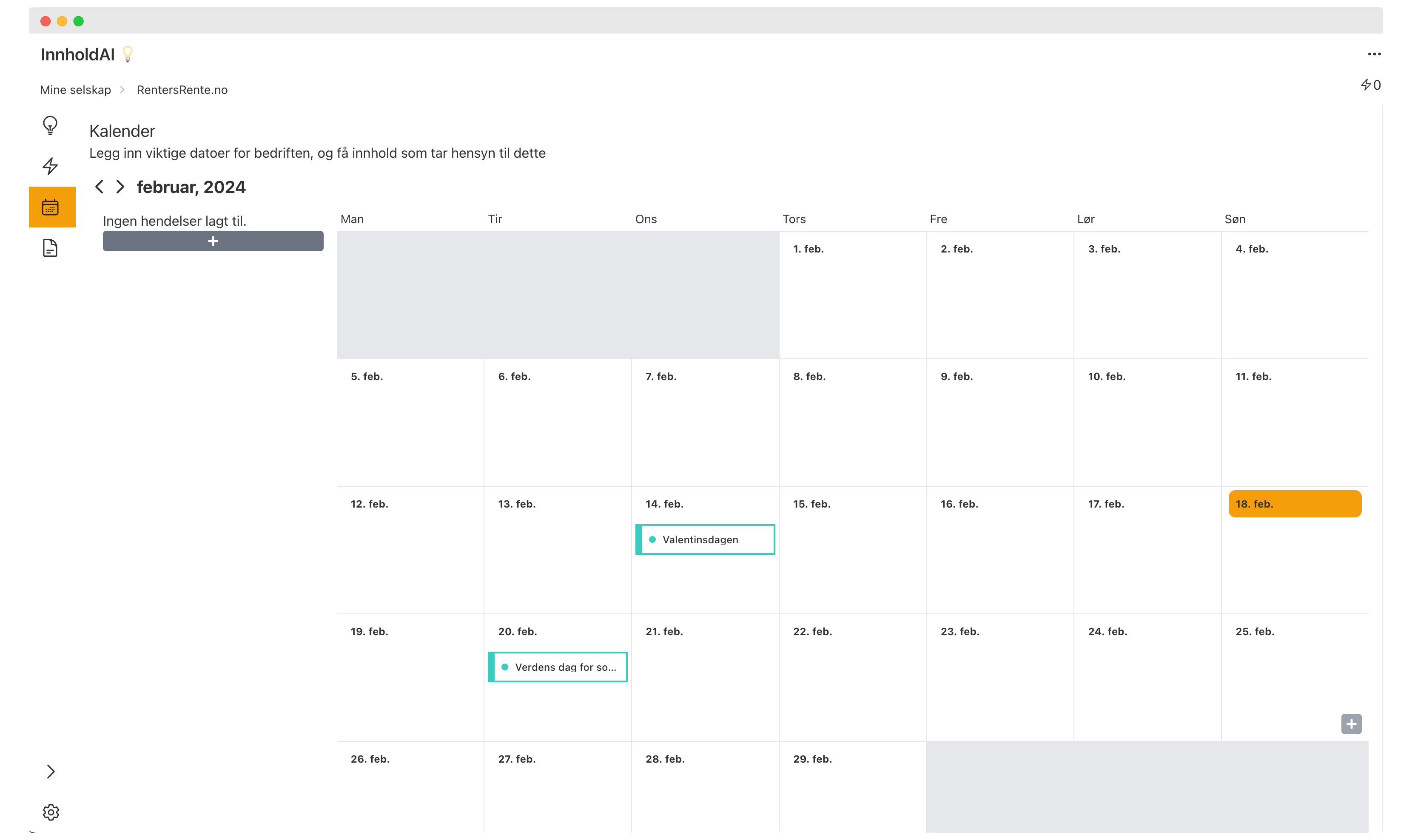The width and height of the screenshot is (1412, 840).
Task: Select the calendar sidebar icon
Action: [50, 207]
